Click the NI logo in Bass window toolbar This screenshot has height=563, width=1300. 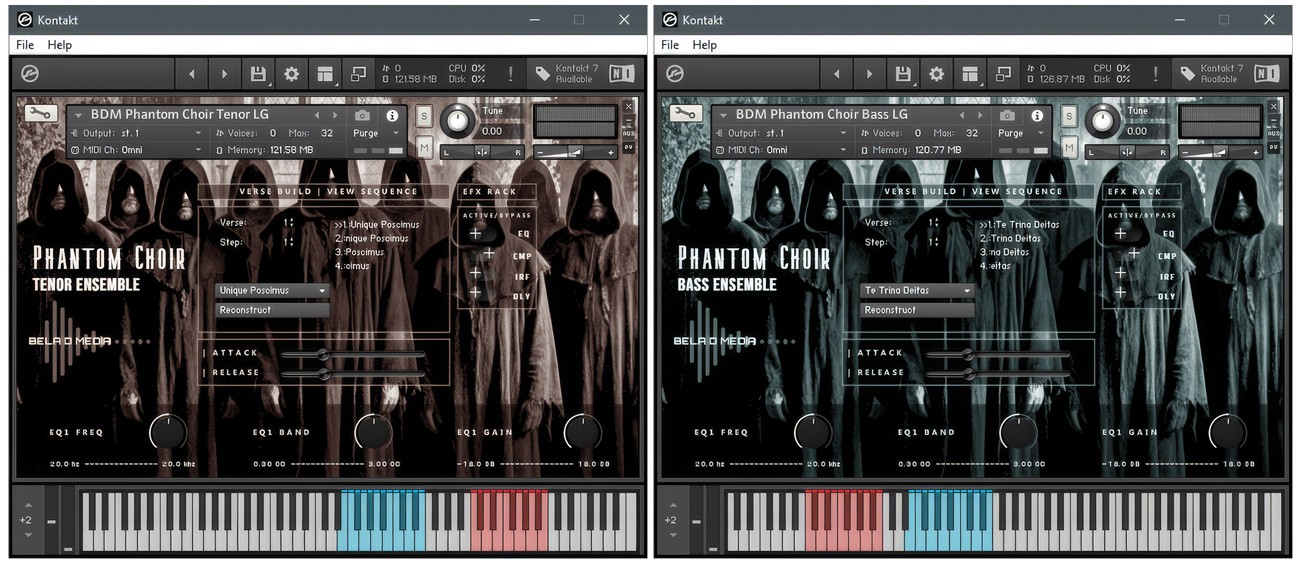pyautogui.click(x=1266, y=74)
